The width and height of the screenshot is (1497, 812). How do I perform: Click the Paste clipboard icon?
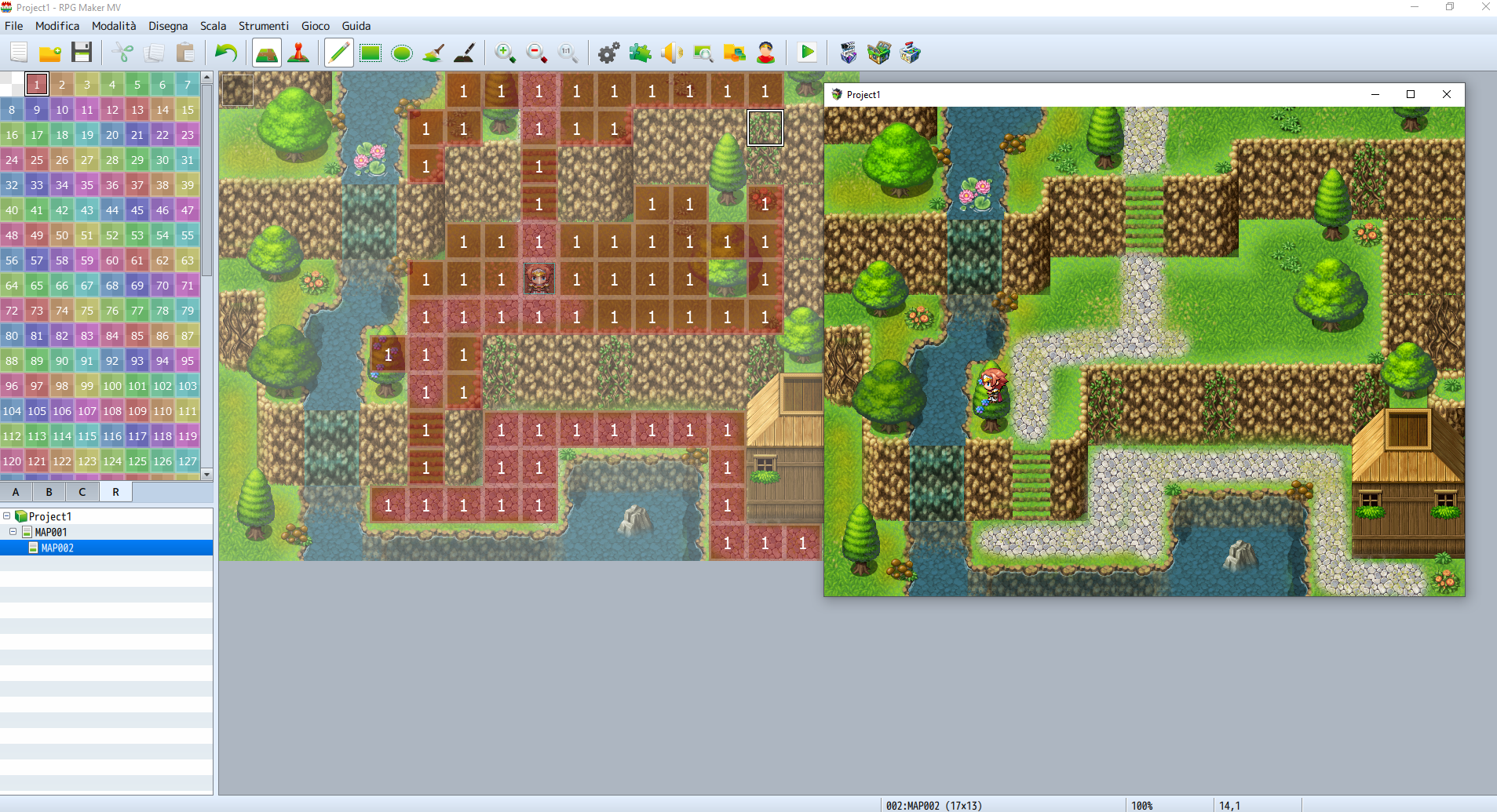tap(185, 53)
